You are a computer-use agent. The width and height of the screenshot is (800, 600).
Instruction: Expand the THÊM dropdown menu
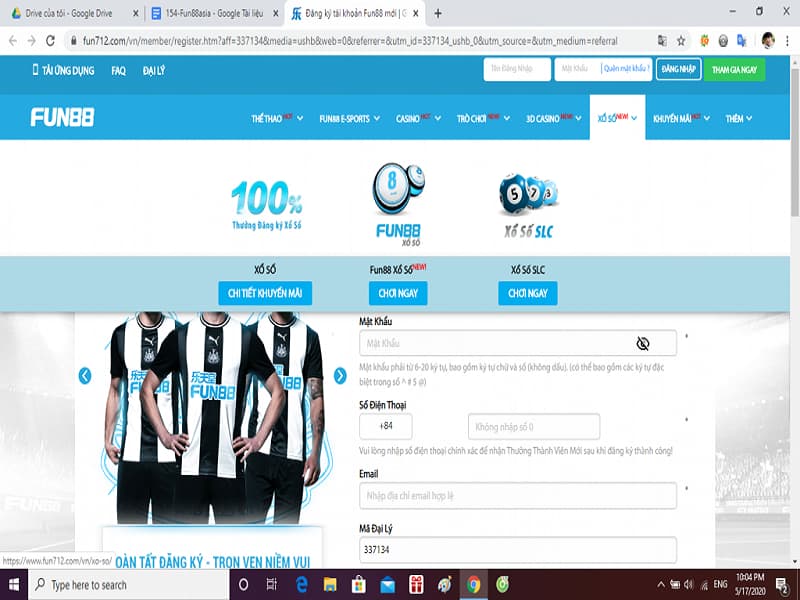739,118
